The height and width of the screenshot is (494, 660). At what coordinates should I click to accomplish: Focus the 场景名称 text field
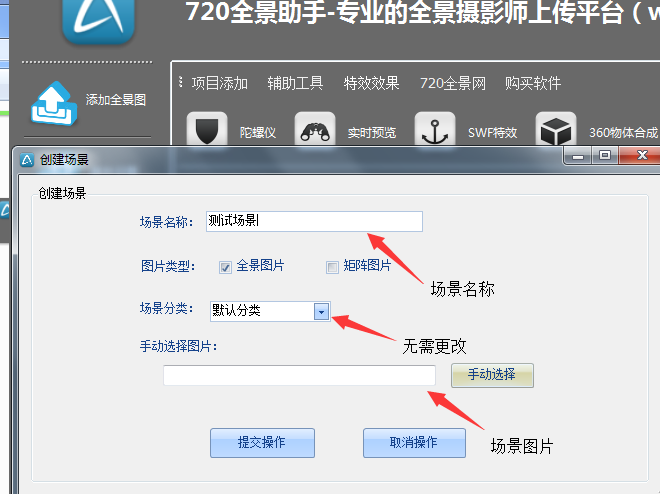pos(314,221)
